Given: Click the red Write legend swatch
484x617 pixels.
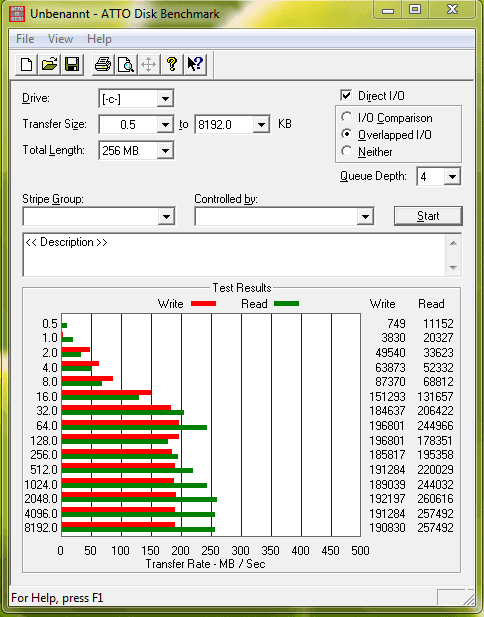Looking at the screenshot, I should click(203, 303).
